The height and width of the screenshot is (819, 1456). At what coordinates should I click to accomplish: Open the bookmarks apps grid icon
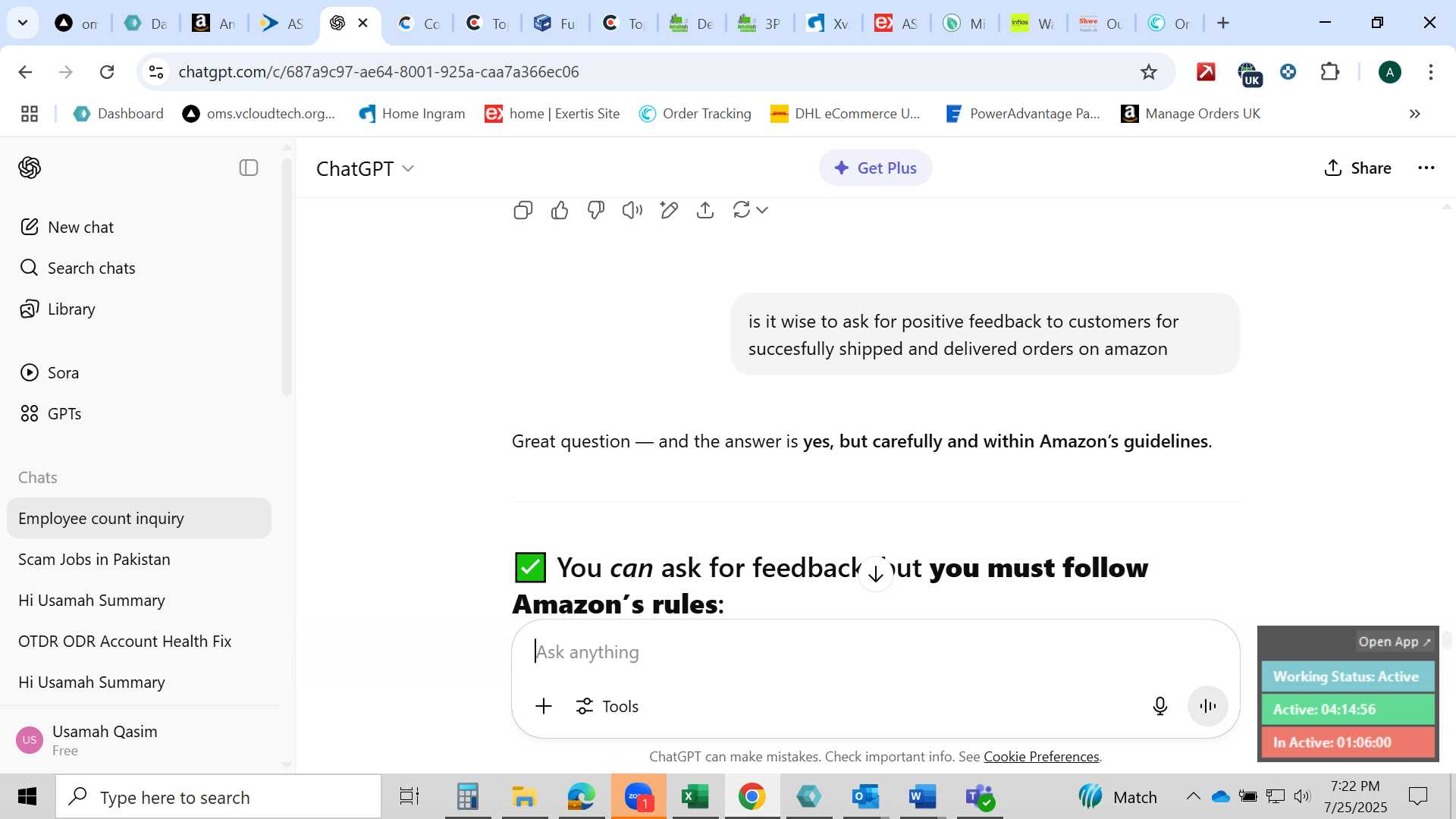(x=30, y=114)
